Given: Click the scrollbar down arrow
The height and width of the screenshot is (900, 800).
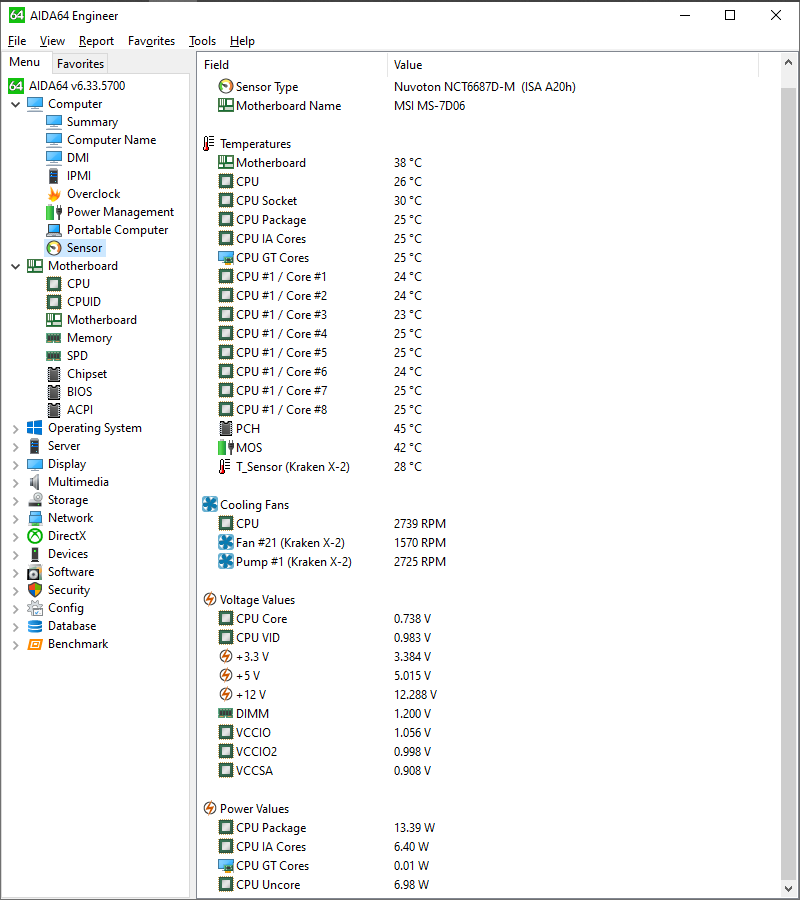Looking at the screenshot, I should (788, 889).
